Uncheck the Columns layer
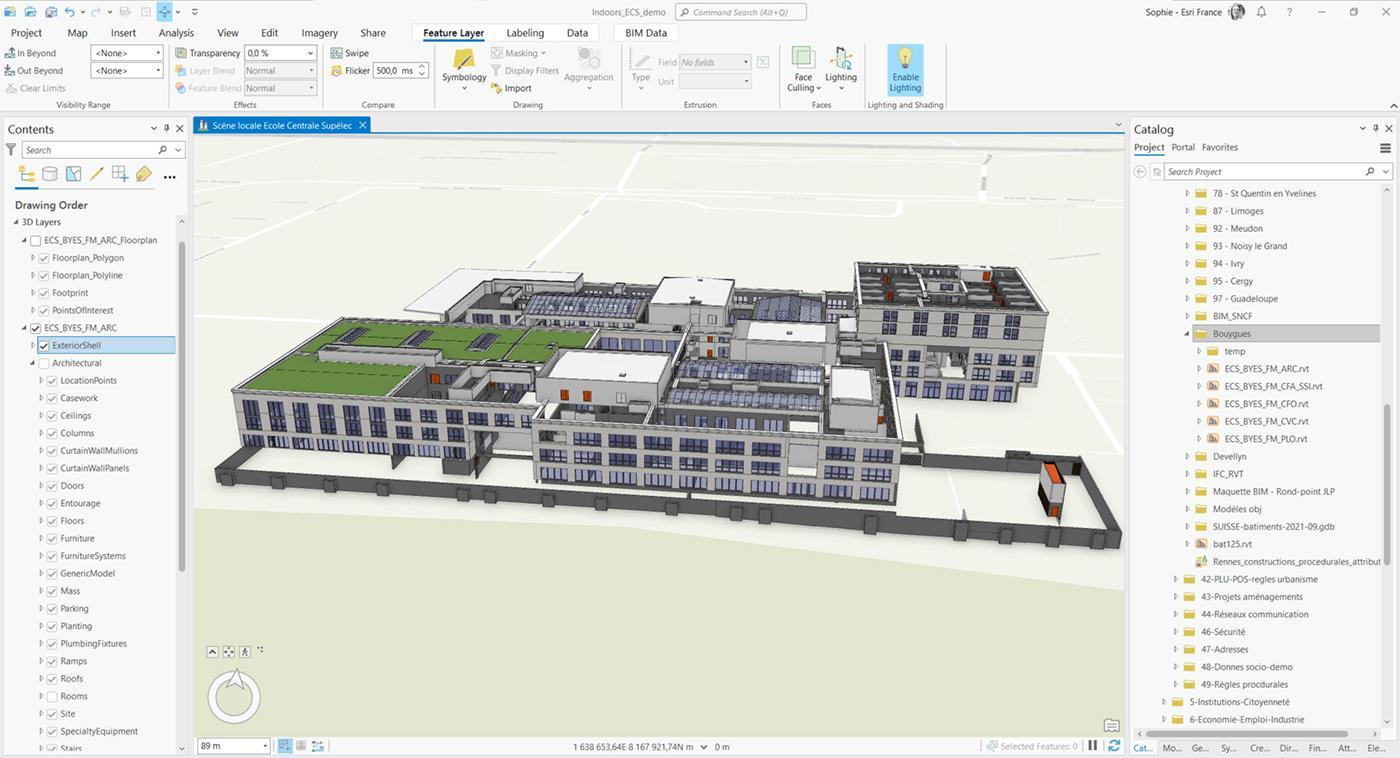This screenshot has width=1400, height=758. (52, 434)
